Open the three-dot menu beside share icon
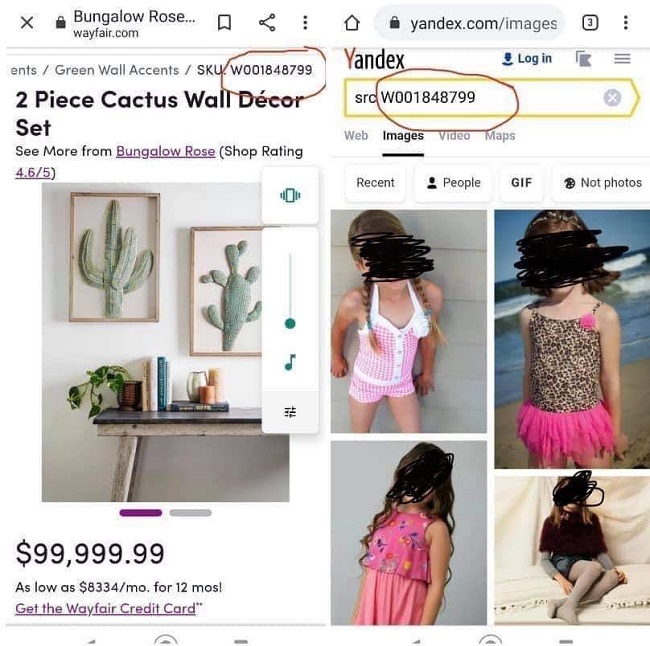 click(305, 22)
